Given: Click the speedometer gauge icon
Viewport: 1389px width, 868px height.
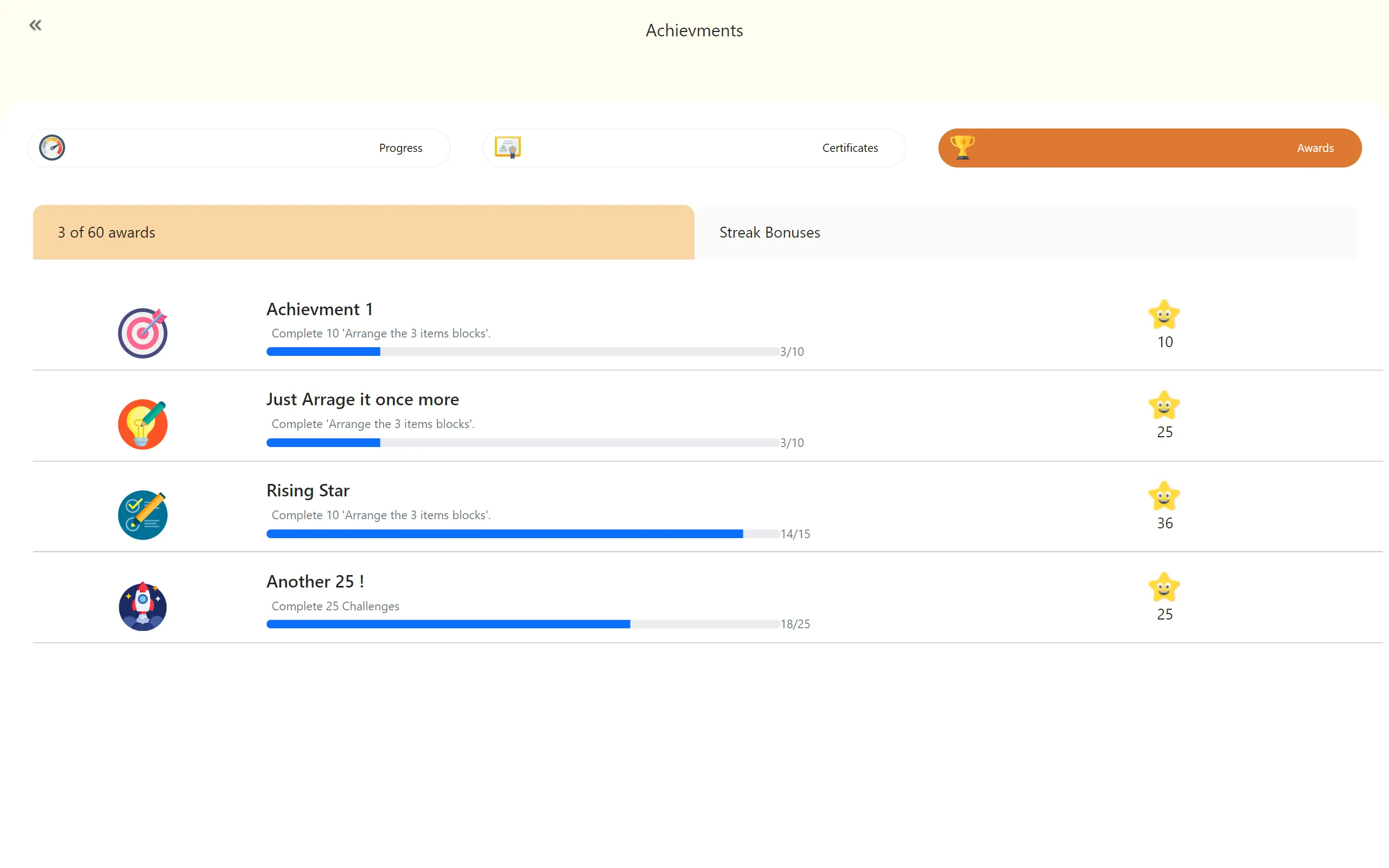Looking at the screenshot, I should (x=52, y=148).
